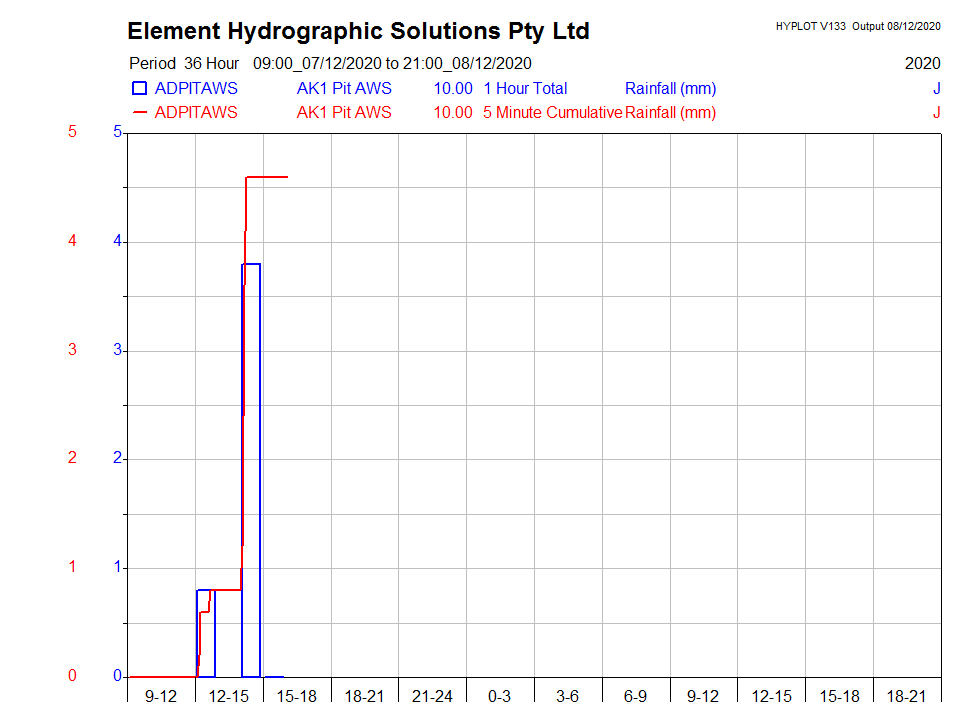Click the '5 Minute Cumulative' series label
The height and width of the screenshot is (726, 968).
tap(552, 112)
